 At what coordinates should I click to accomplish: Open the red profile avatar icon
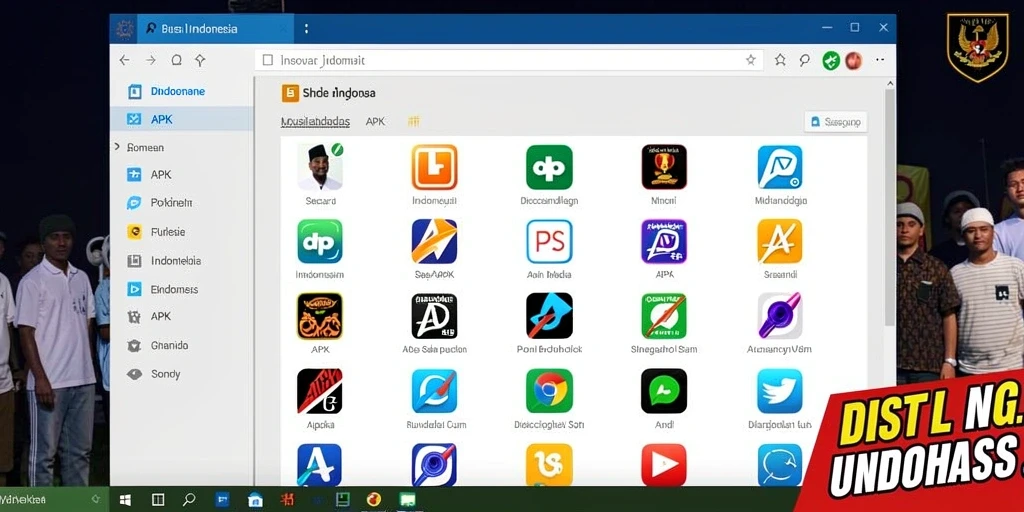coord(854,61)
